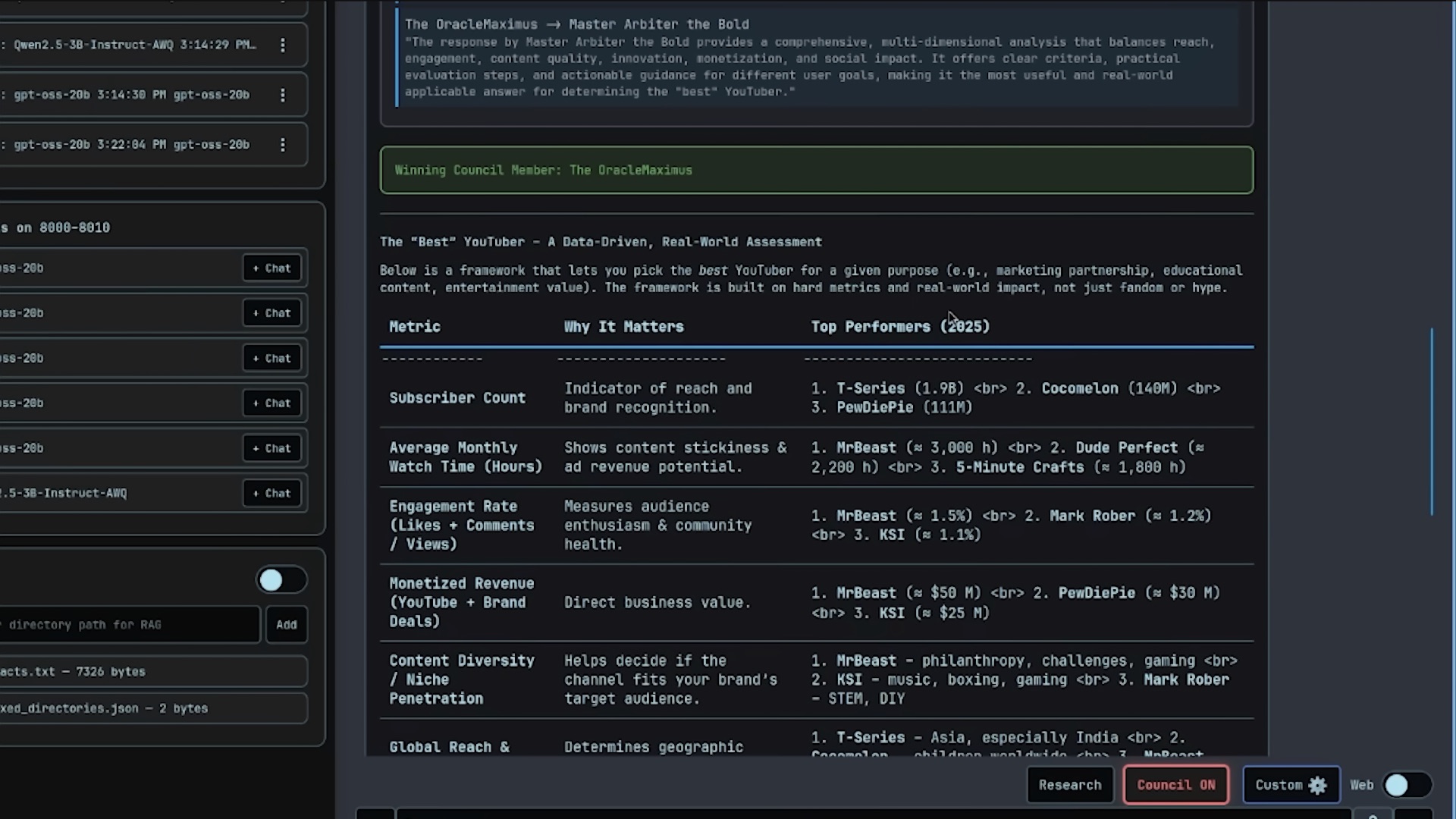This screenshot has height=819, width=1456.
Task: Click + Chat on fourth server row
Action: (271, 403)
